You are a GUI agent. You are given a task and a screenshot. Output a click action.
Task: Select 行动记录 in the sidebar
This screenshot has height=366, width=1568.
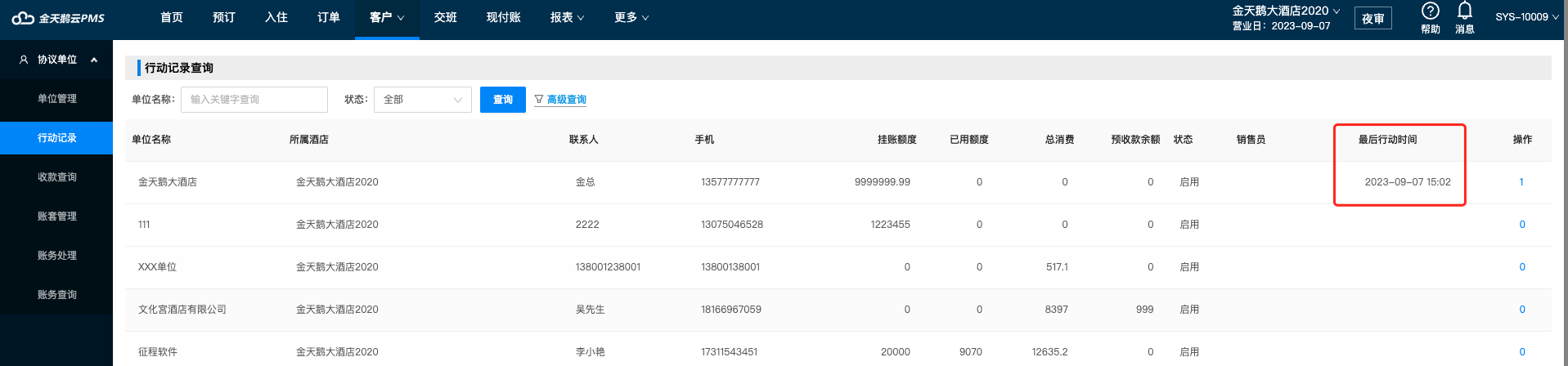click(x=56, y=138)
